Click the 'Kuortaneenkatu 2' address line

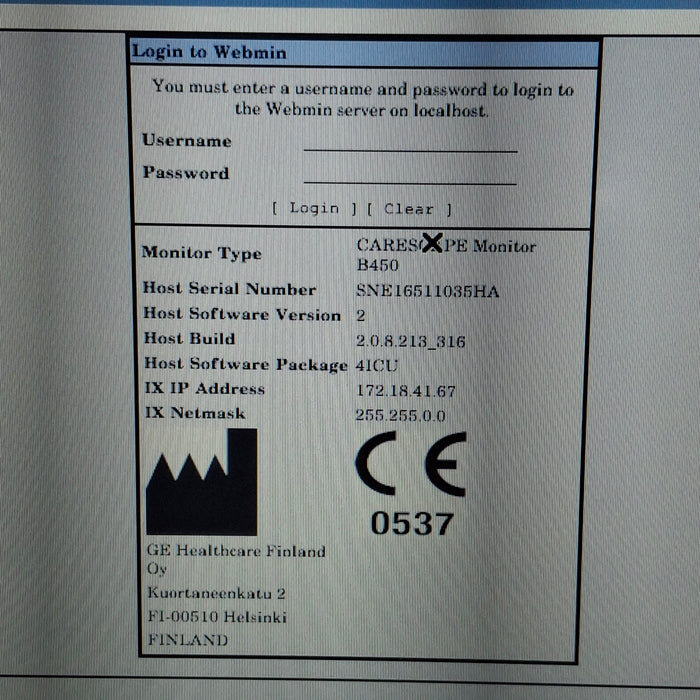pos(217,593)
